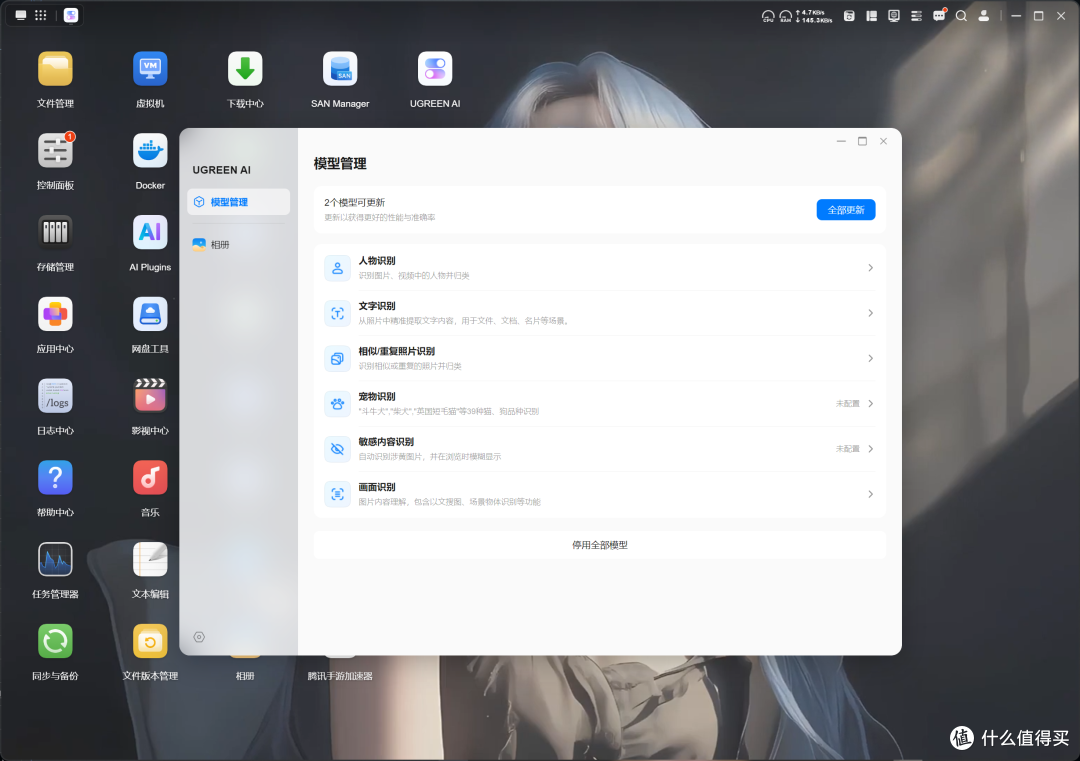The height and width of the screenshot is (761, 1080).
Task: Open 控制面板 with notification badge
Action: pyautogui.click(x=55, y=151)
